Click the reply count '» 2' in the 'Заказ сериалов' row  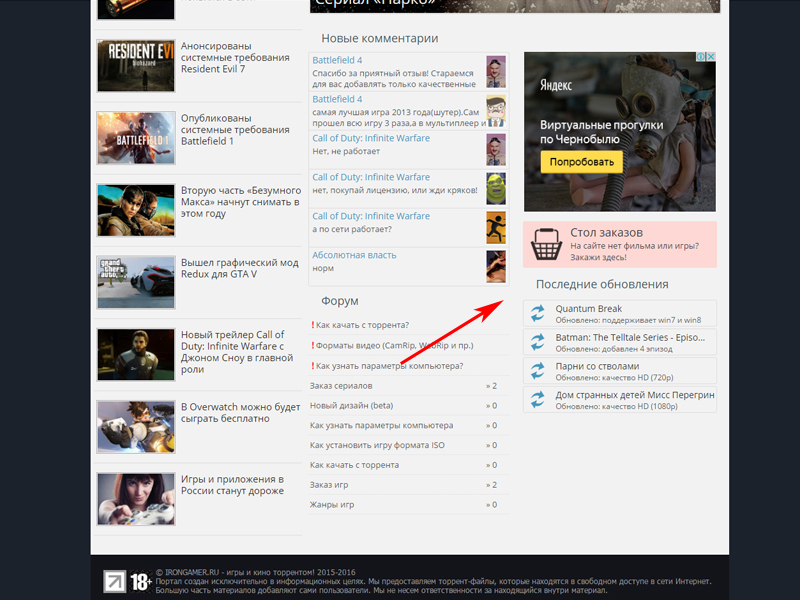tap(491, 386)
